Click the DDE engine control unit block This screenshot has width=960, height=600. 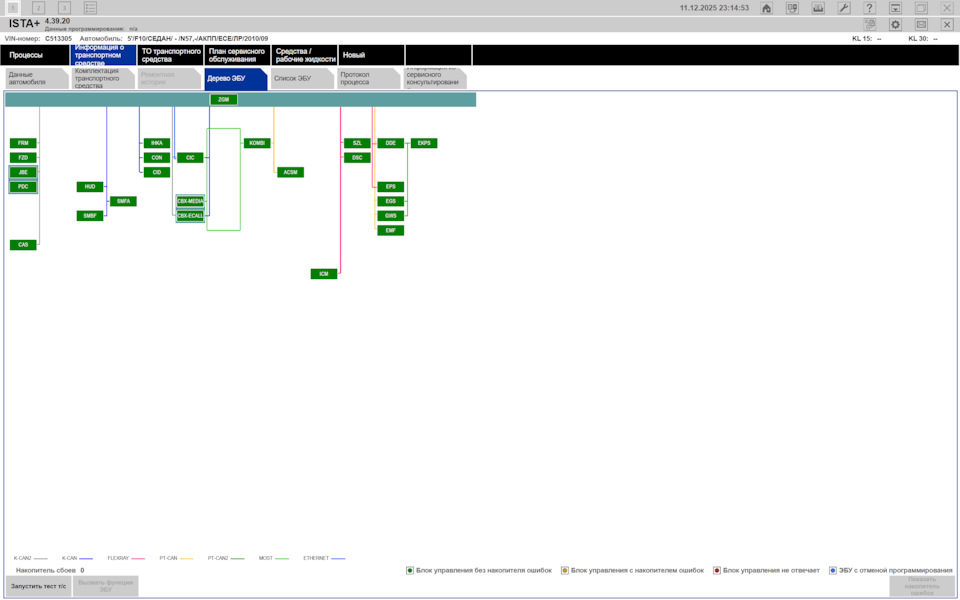pyautogui.click(x=391, y=143)
